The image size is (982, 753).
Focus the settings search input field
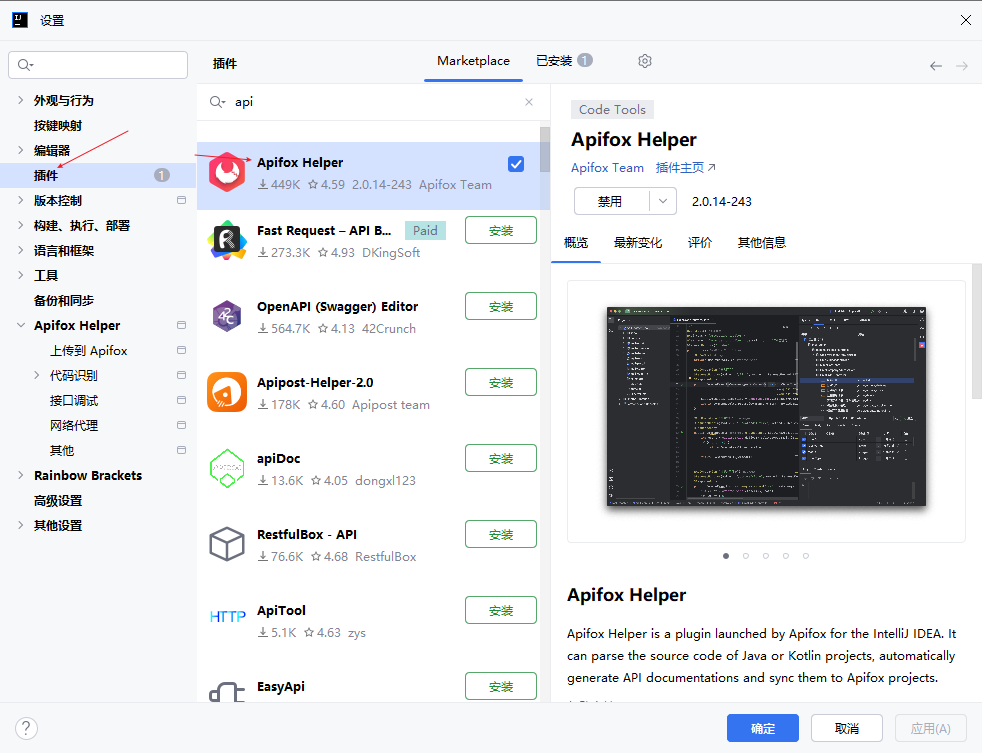[x=98, y=65]
